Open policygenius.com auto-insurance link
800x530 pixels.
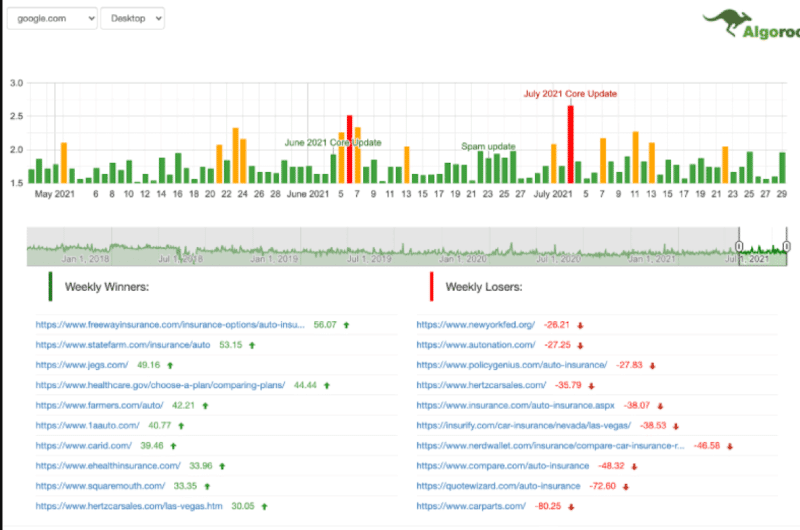point(512,365)
